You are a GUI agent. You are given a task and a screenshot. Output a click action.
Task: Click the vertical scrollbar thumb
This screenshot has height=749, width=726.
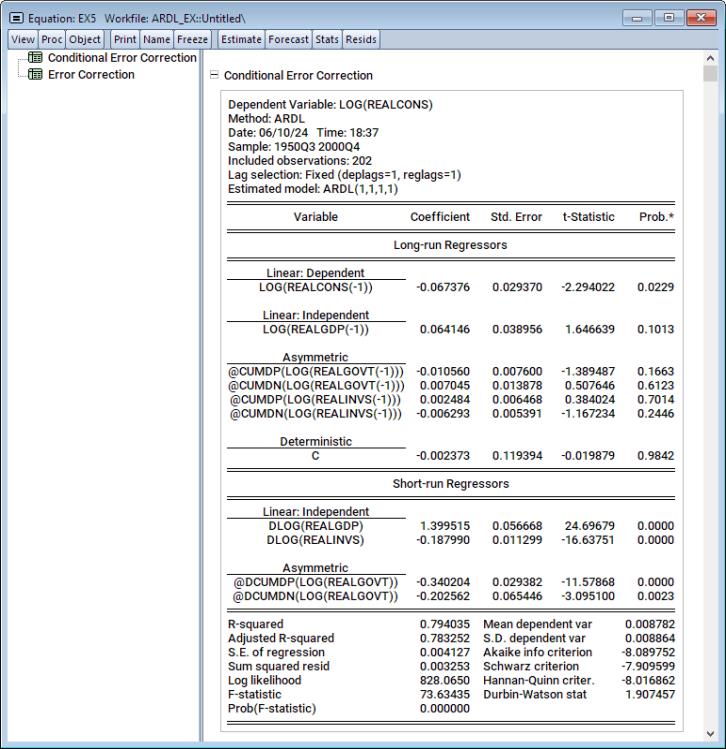click(x=710, y=75)
